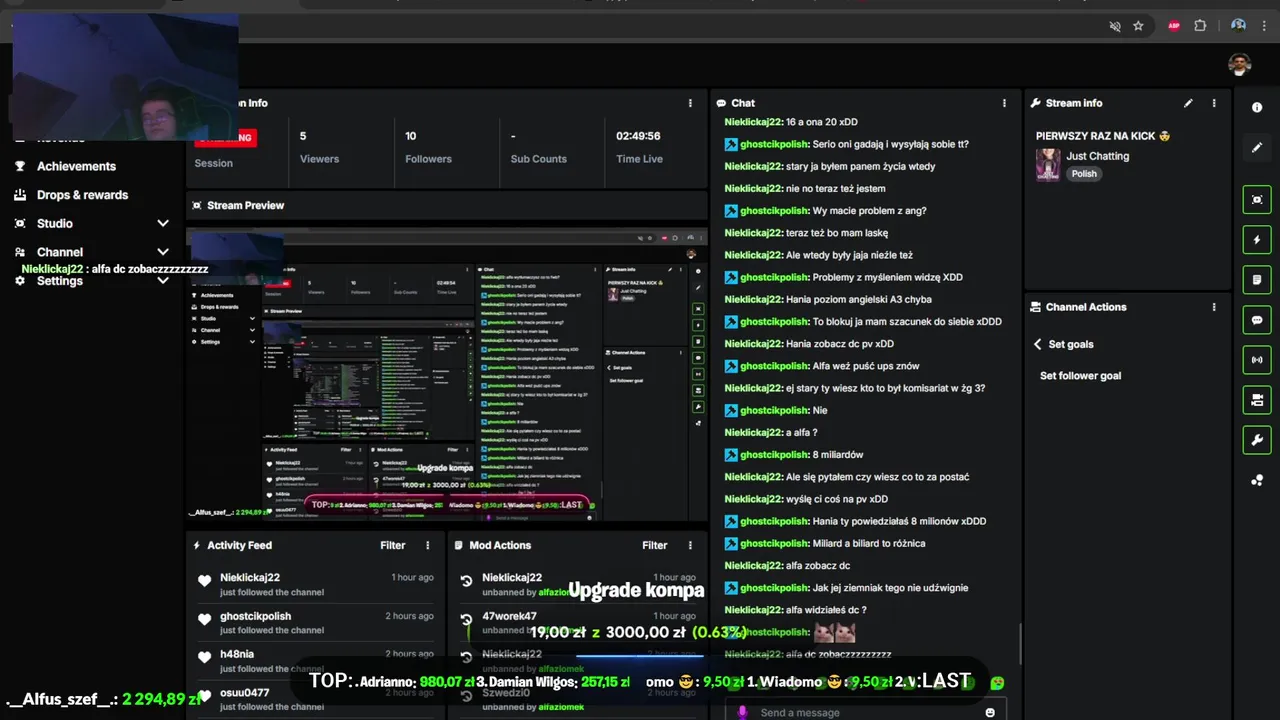Viewport: 1280px width, 720px height.
Task: Open Drops & rewards in the sidebar
Action: (82, 195)
